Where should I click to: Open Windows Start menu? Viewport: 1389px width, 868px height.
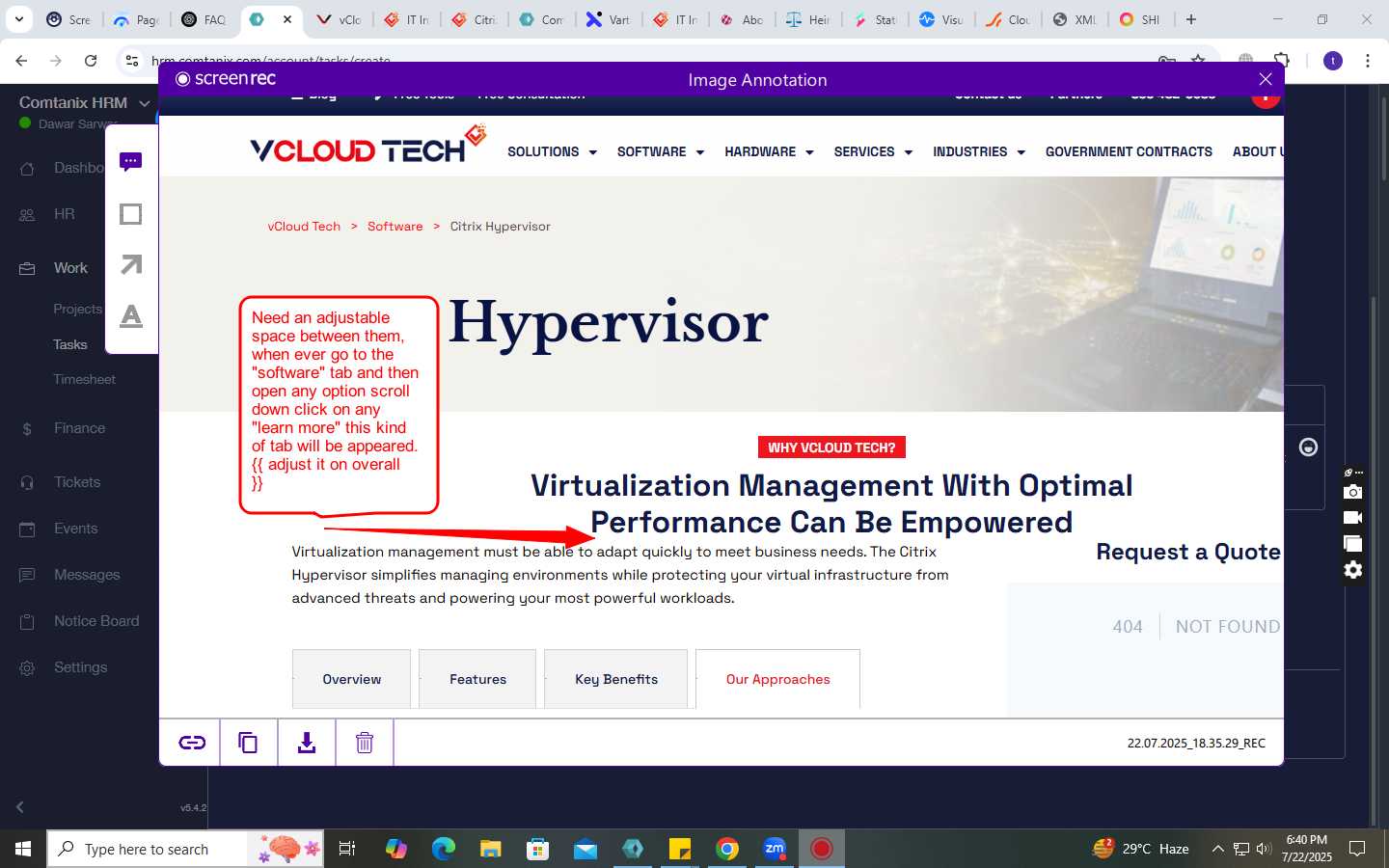pos(23,849)
